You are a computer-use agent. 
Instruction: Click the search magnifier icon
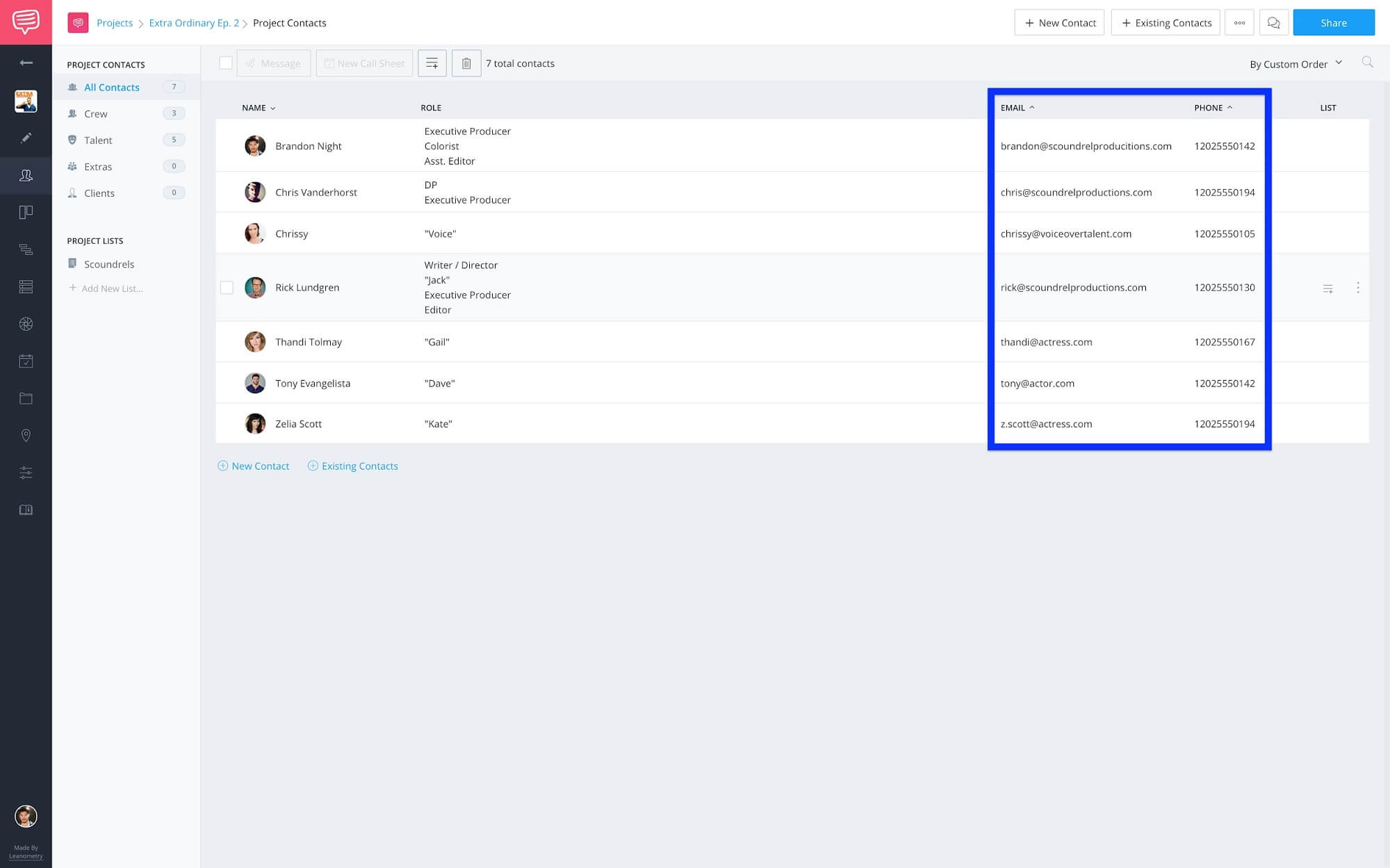(1367, 63)
